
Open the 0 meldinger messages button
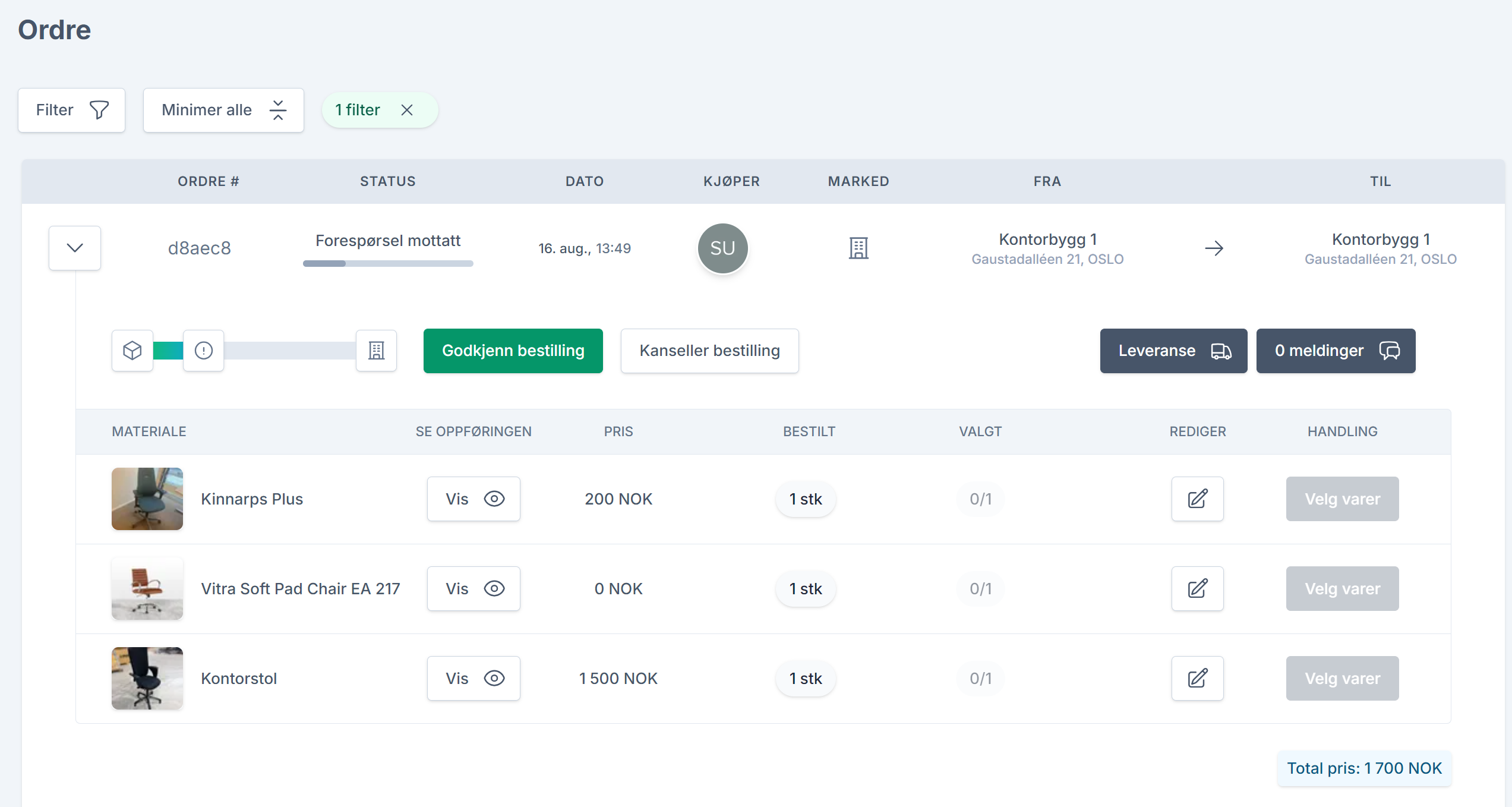(1336, 351)
